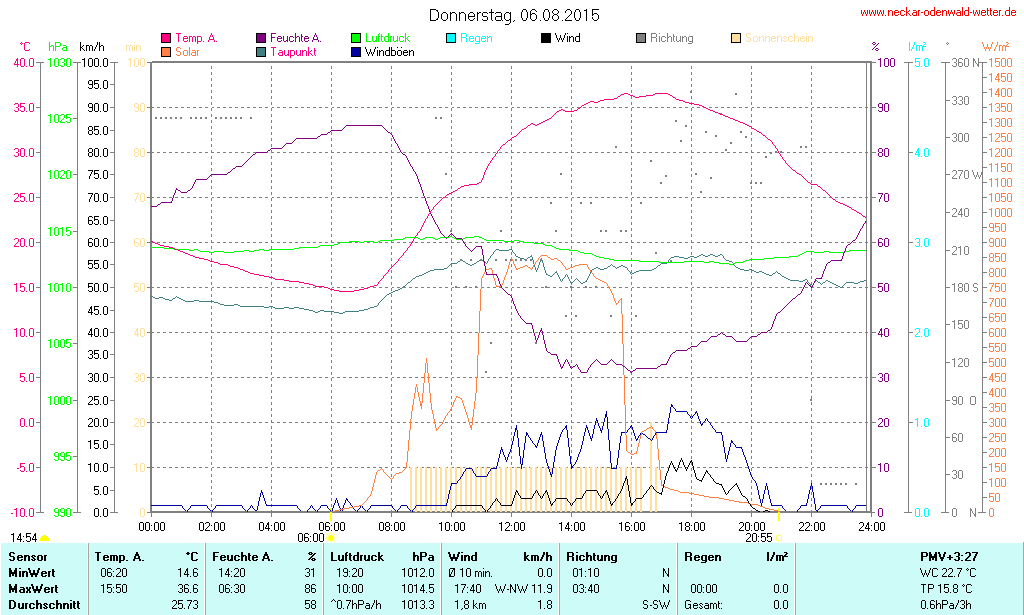Viewport: 1024px width, 615px height.
Task: Click the yellow sun dot beside 14:54
Action: point(45,538)
